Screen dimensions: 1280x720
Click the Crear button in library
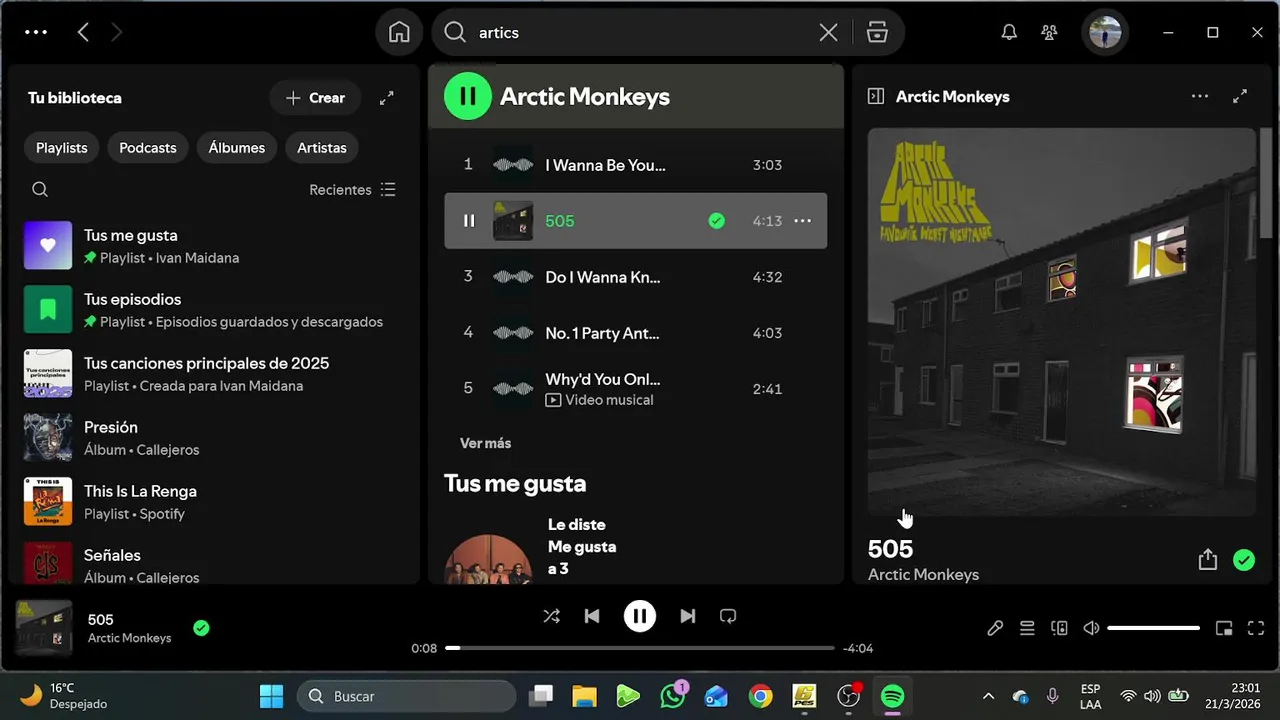pyautogui.click(x=315, y=97)
